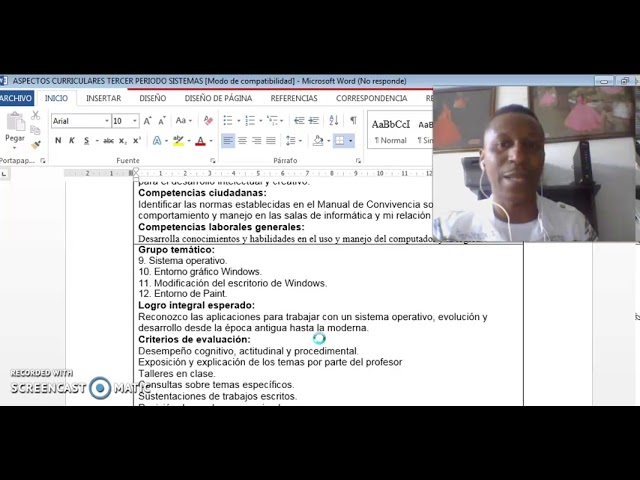Open highlight color dropdown arrow

tap(189, 141)
